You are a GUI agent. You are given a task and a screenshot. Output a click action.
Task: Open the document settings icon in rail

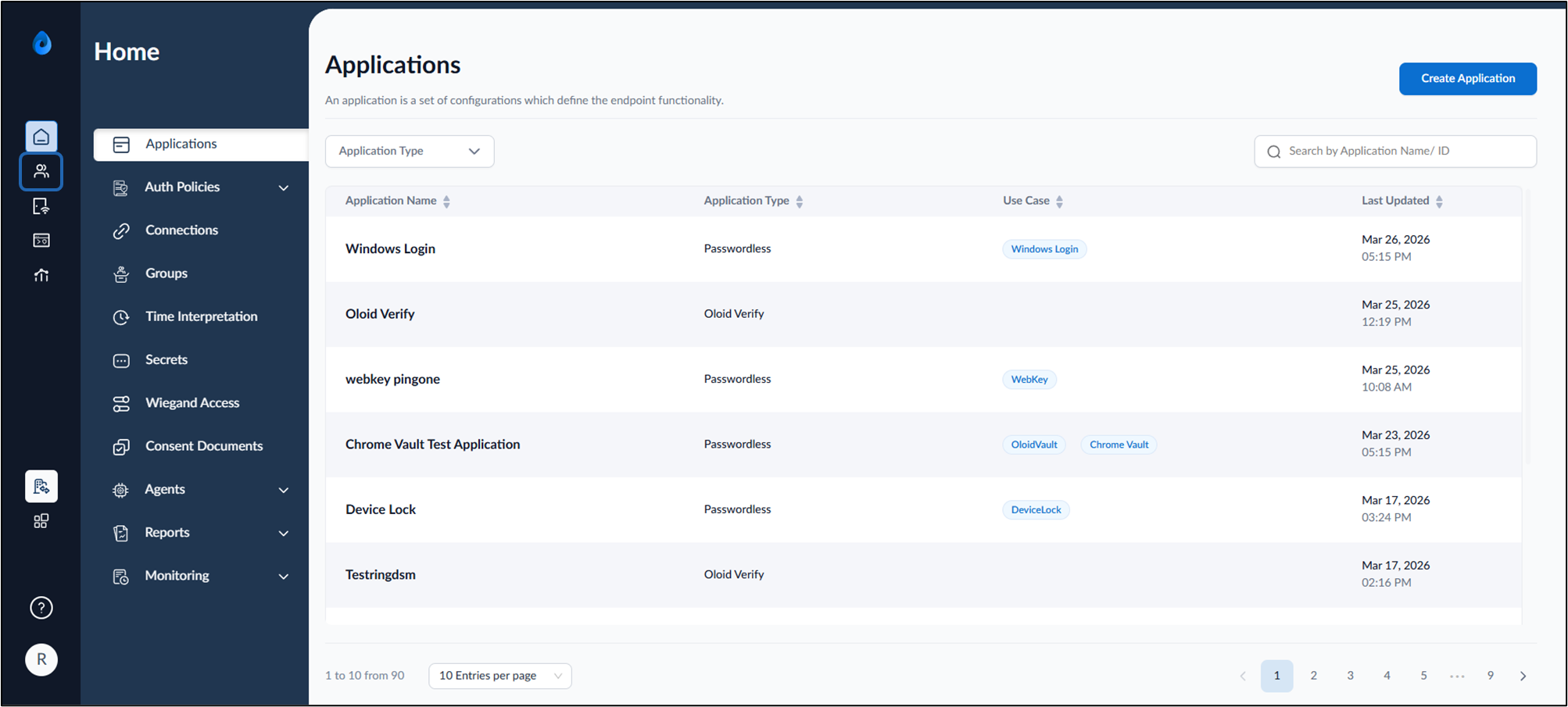point(41,487)
